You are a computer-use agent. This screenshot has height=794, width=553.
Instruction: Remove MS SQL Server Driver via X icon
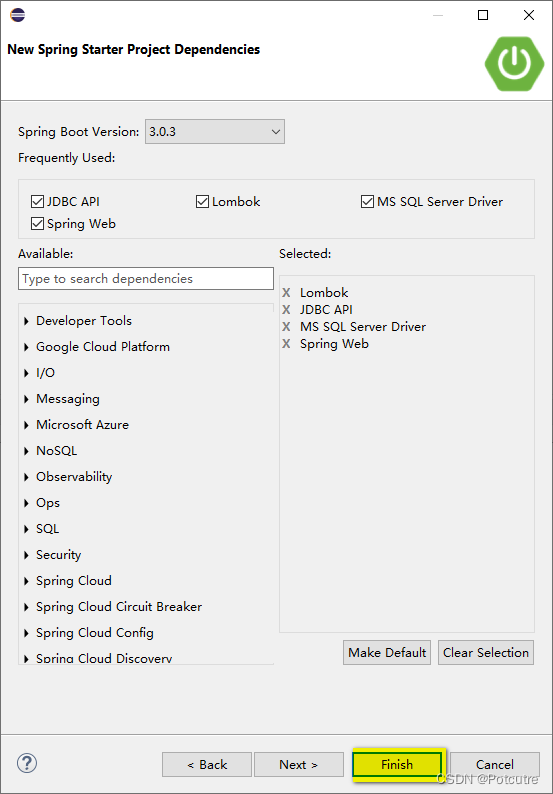point(286,327)
